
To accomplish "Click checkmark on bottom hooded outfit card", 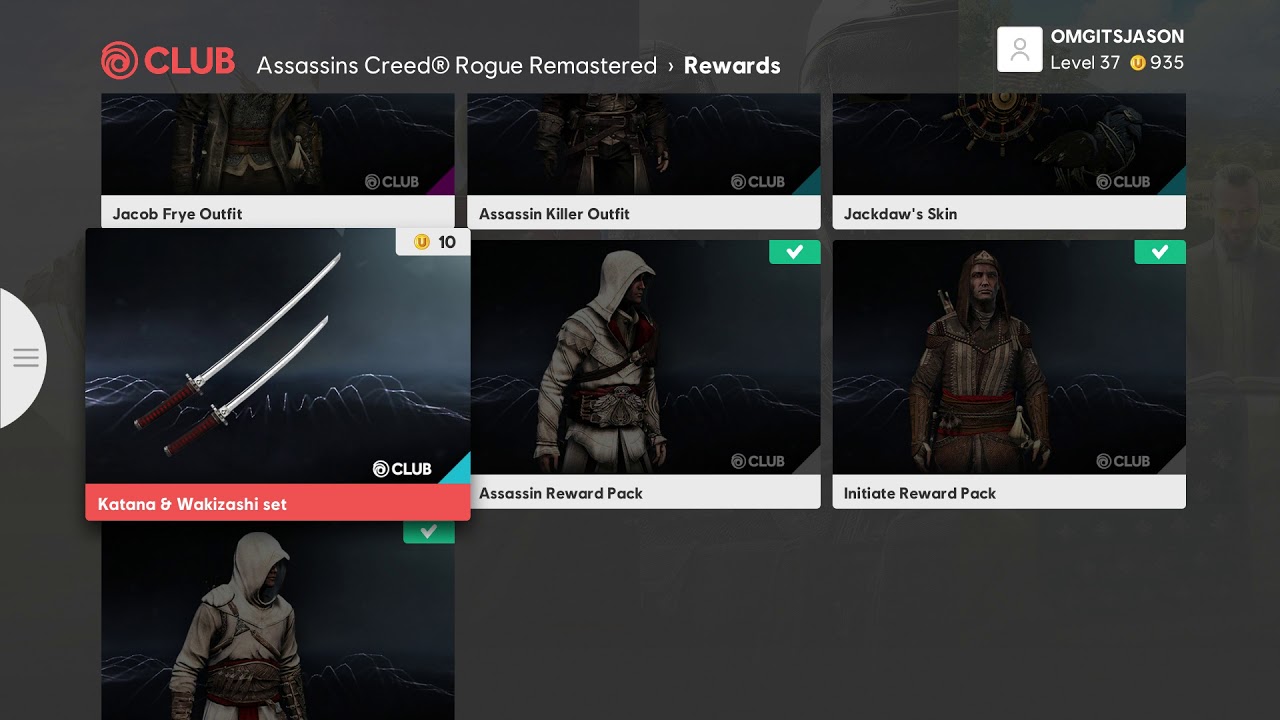I will [x=429, y=532].
